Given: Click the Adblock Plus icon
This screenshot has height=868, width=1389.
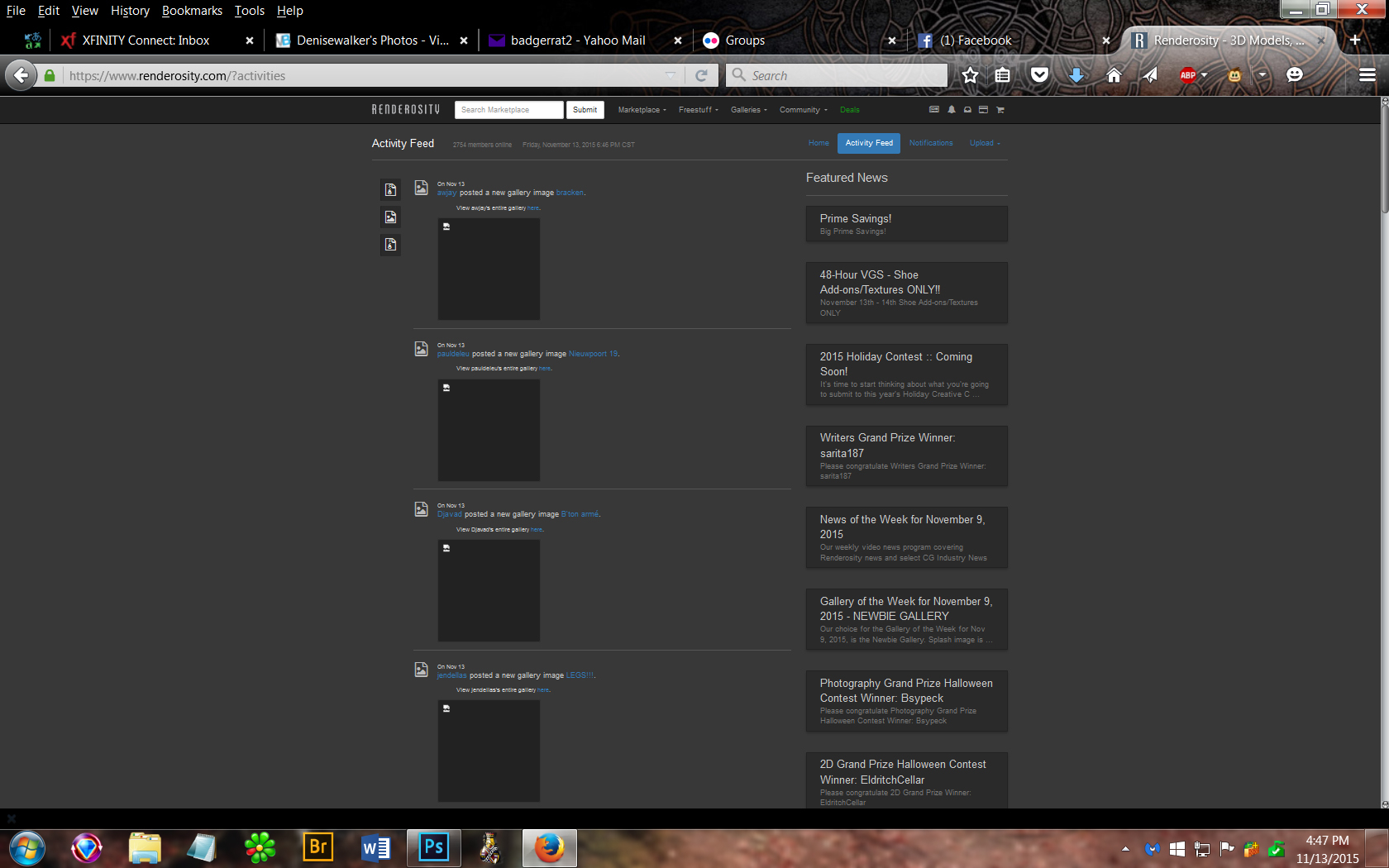Looking at the screenshot, I should coord(1187,75).
